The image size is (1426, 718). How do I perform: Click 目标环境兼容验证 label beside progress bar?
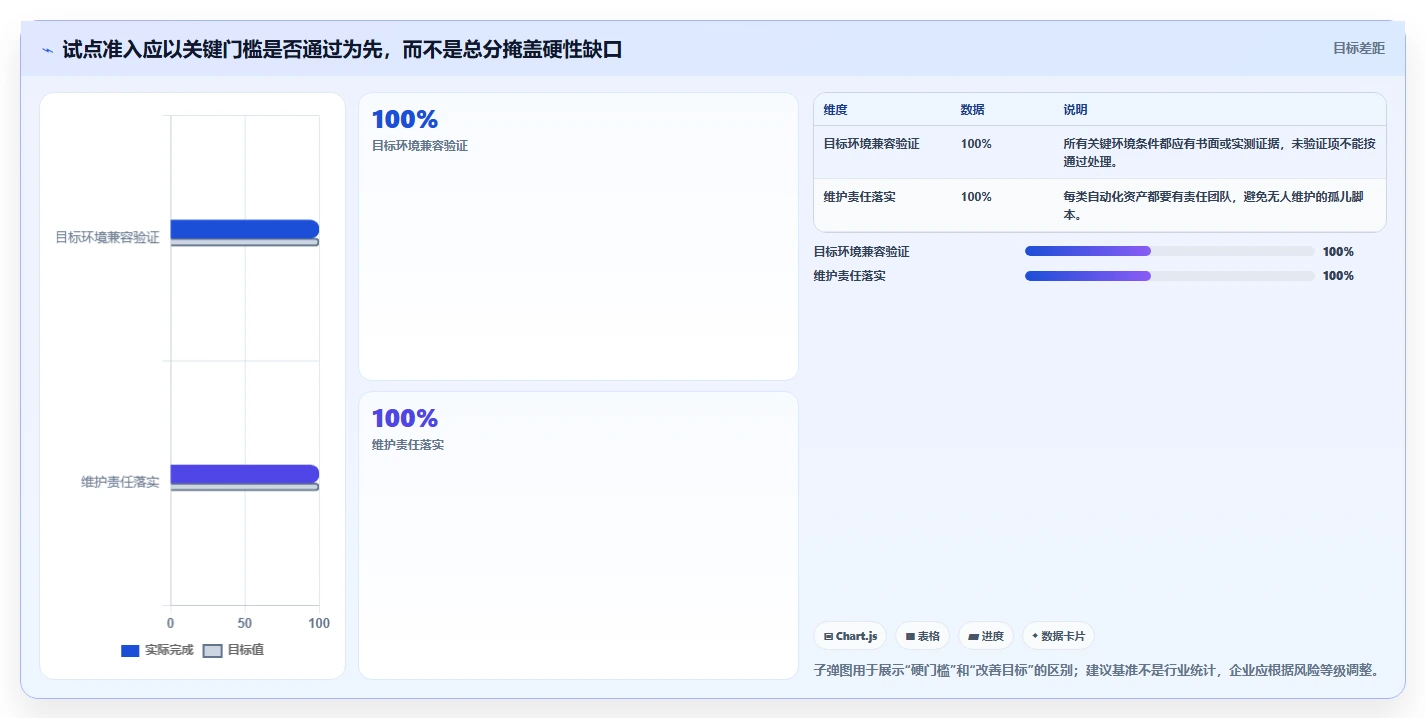coord(862,252)
